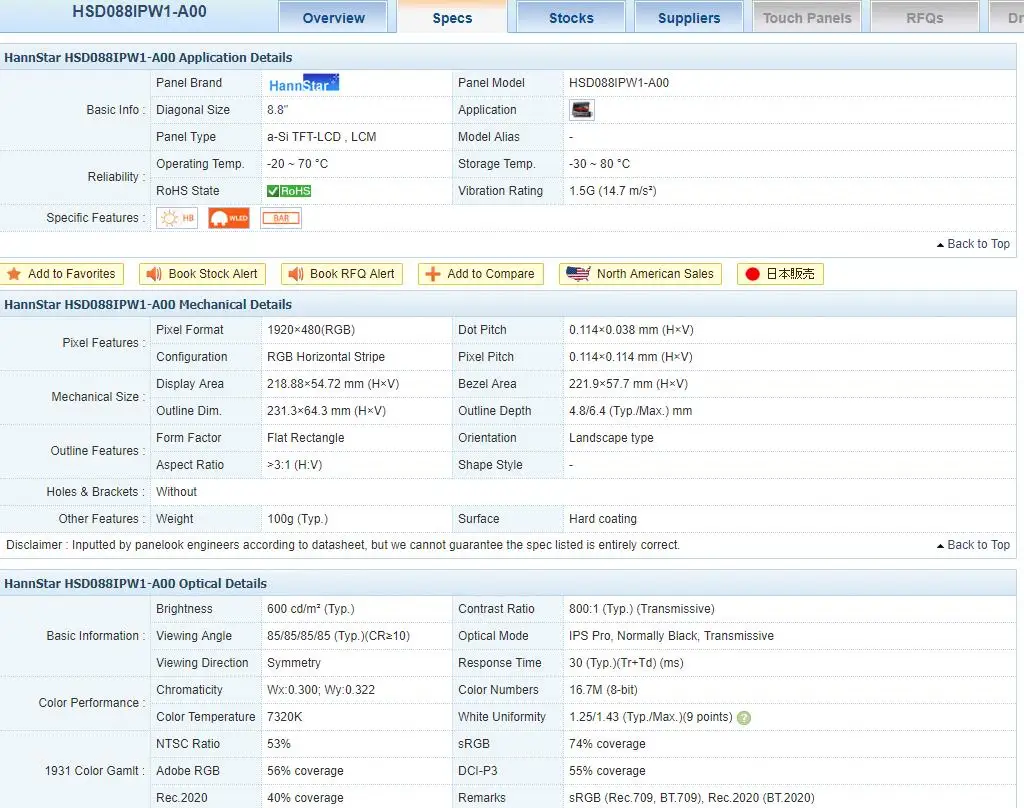Open the application thumbnail image icon
The width and height of the screenshot is (1024, 808).
click(582, 110)
